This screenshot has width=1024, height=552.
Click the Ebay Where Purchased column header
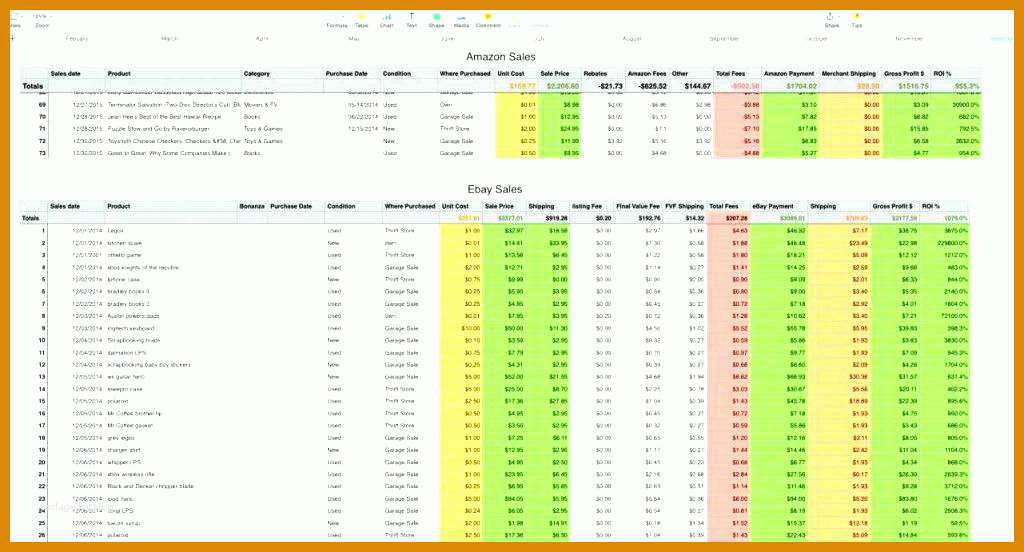click(x=410, y=206)
